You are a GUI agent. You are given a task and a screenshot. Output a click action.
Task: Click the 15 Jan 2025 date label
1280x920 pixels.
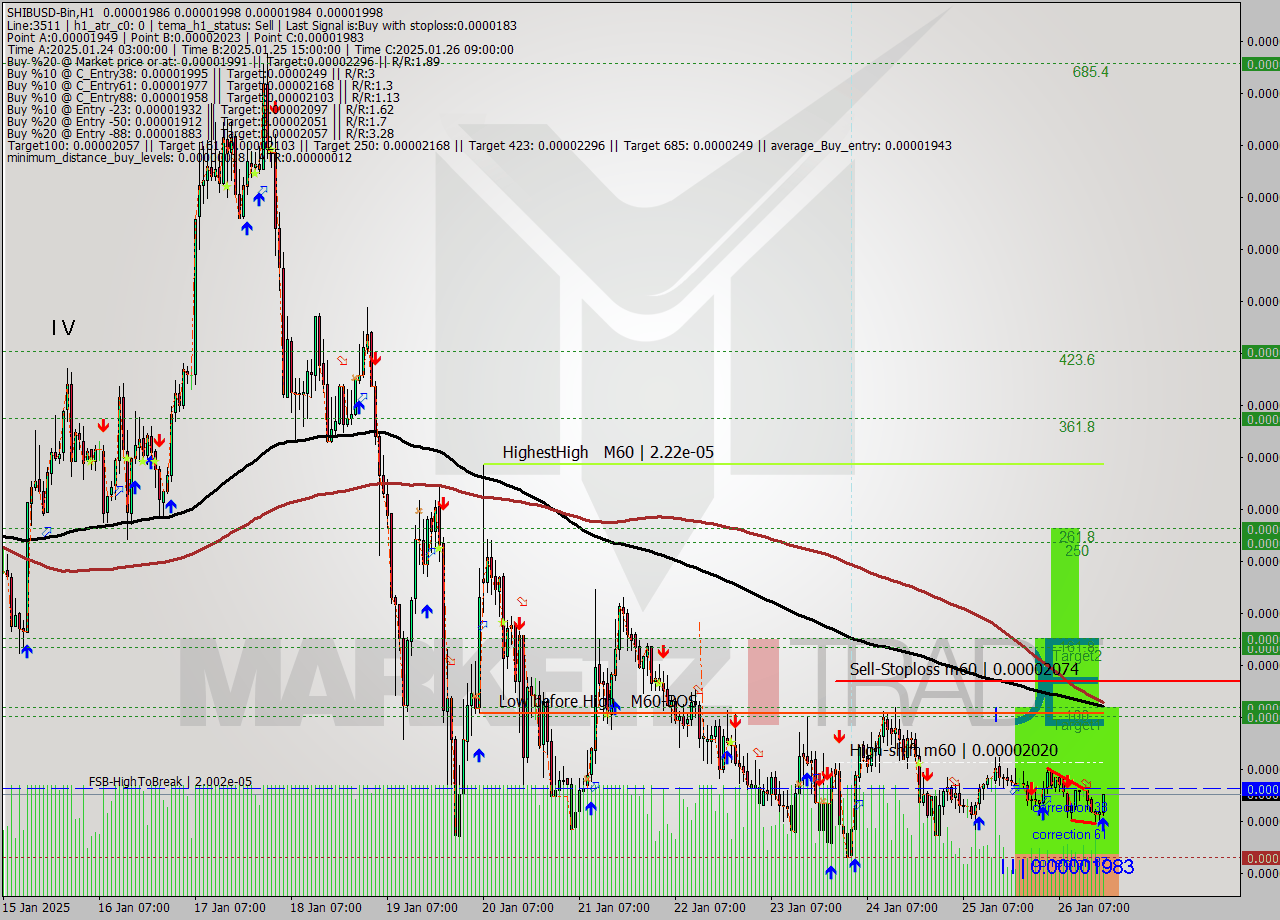click(36, 908)
